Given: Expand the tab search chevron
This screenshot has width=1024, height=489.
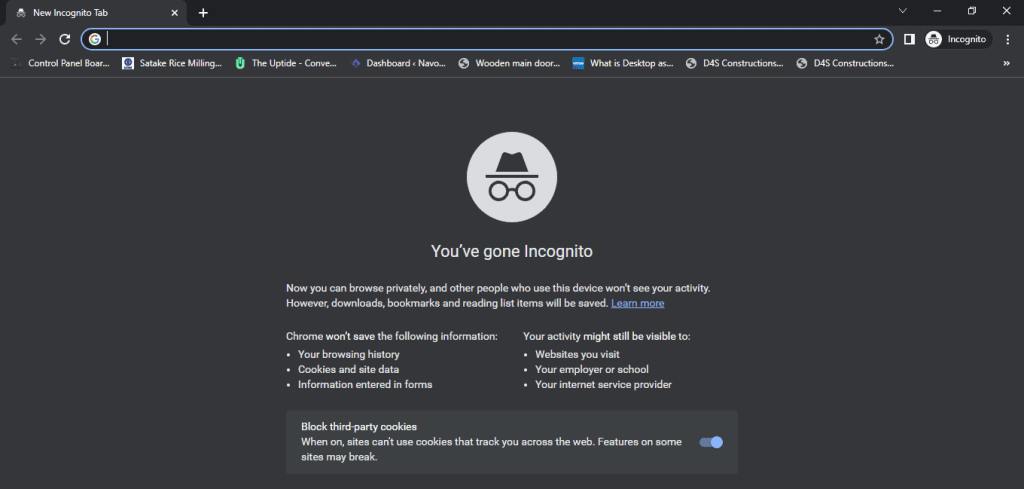Looking at the screenshot, I should 902,11.
